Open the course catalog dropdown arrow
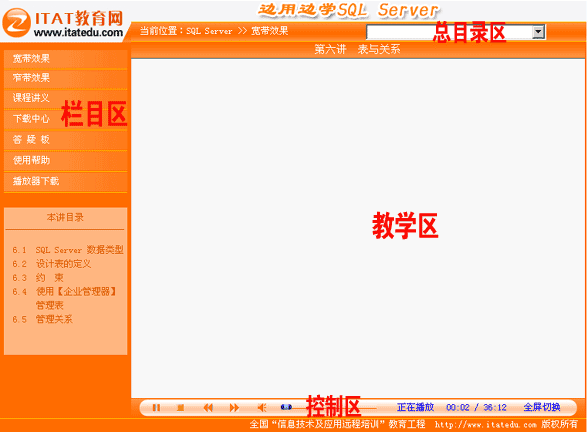The height and width of the screenshot is (432, 588). [538, 32]
